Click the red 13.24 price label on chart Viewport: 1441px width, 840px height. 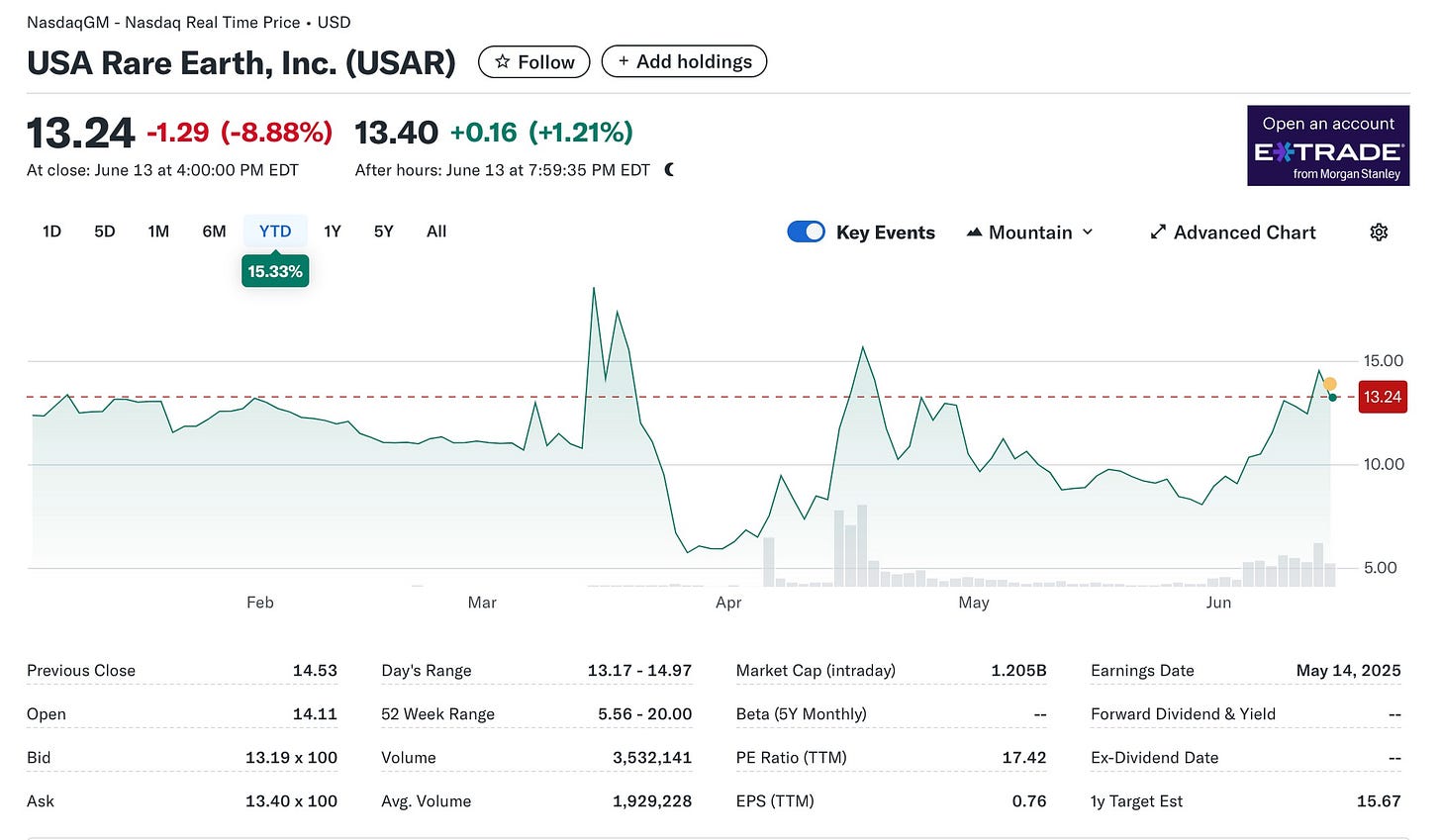click(1383, 397)
